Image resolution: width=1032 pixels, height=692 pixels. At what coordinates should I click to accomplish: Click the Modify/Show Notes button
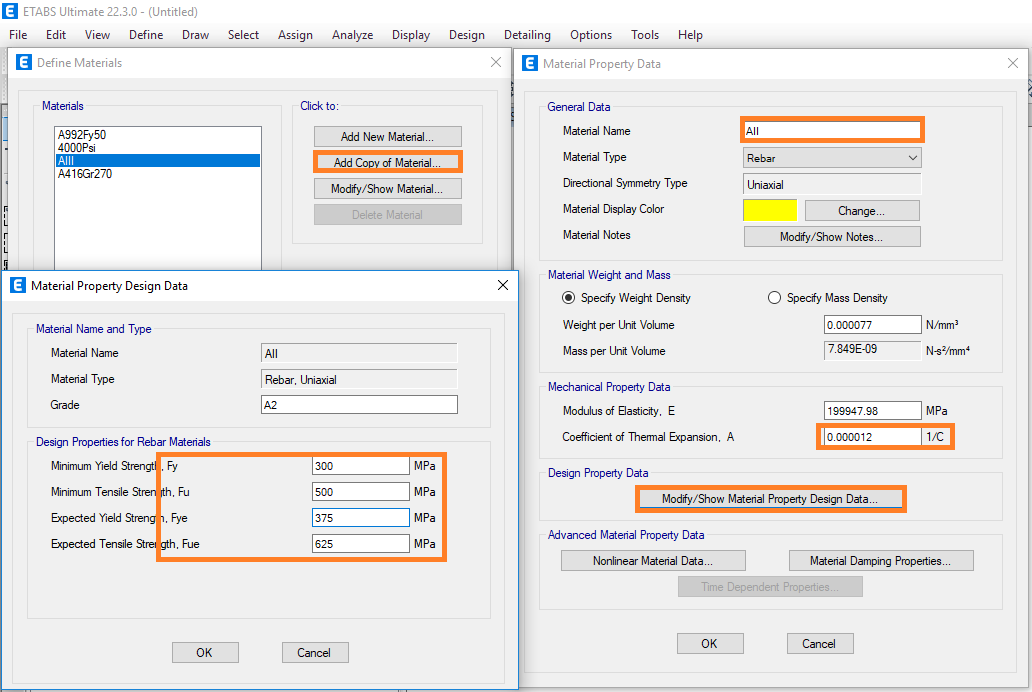pyautogui.click(x=832, y=237)
